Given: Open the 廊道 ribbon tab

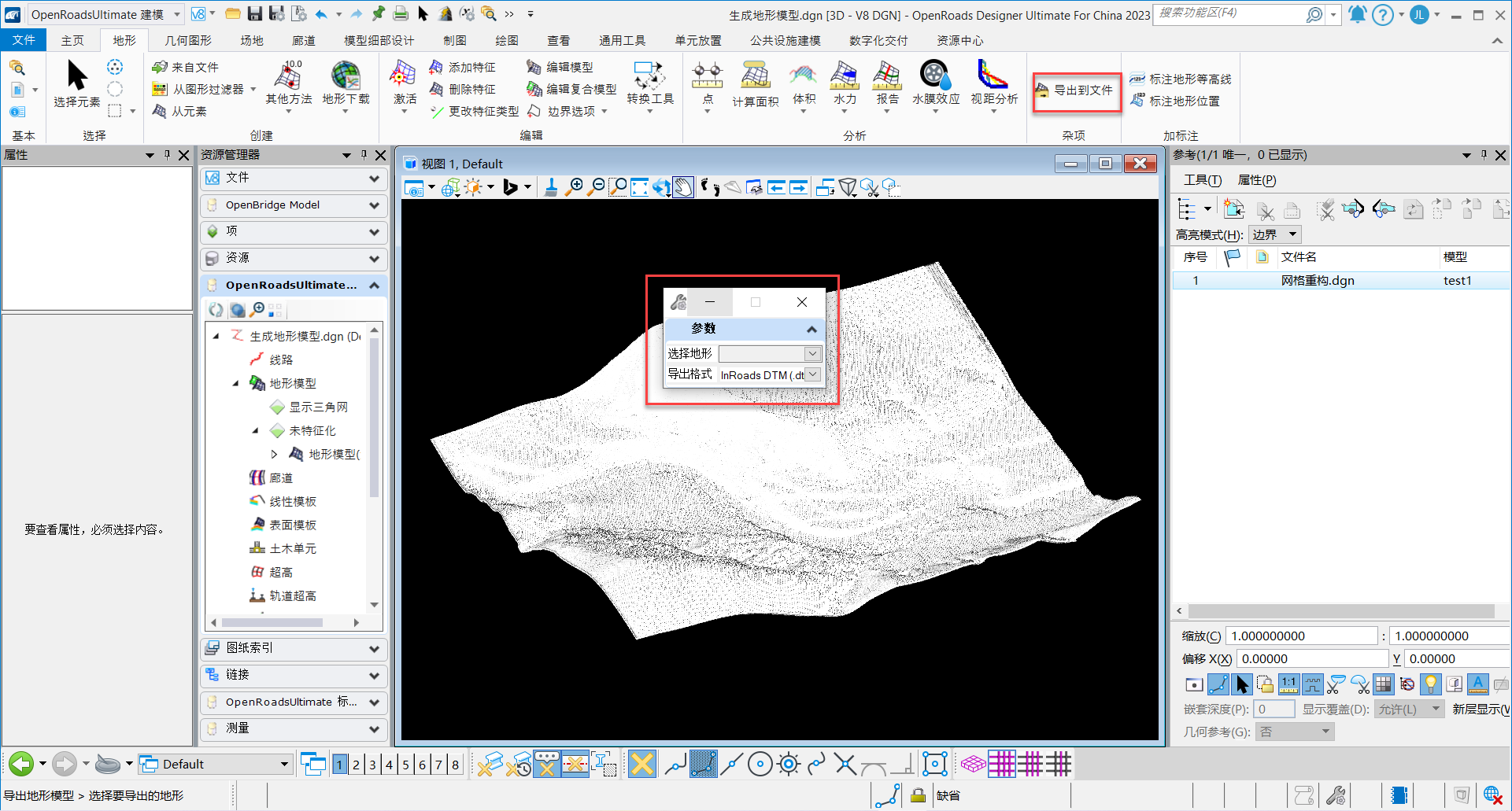Looking at the screenshot, I should (x=303, y=40).
